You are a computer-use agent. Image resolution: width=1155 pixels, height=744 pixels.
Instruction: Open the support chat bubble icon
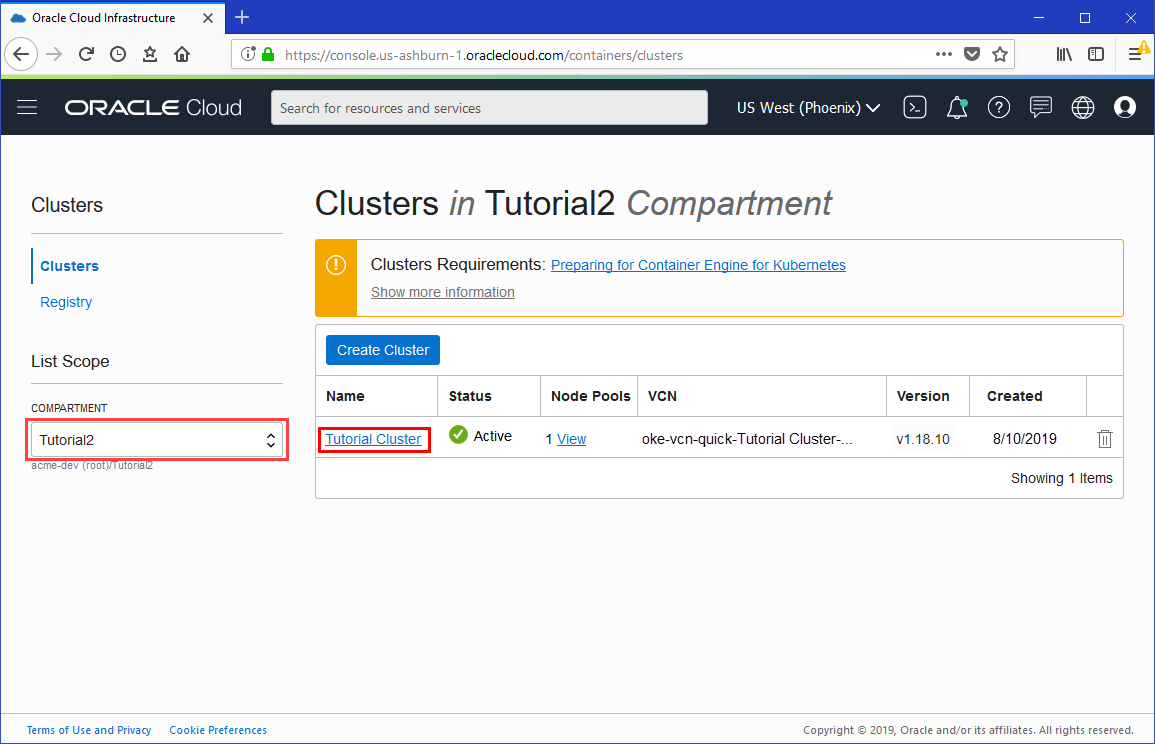(1041, 108)
